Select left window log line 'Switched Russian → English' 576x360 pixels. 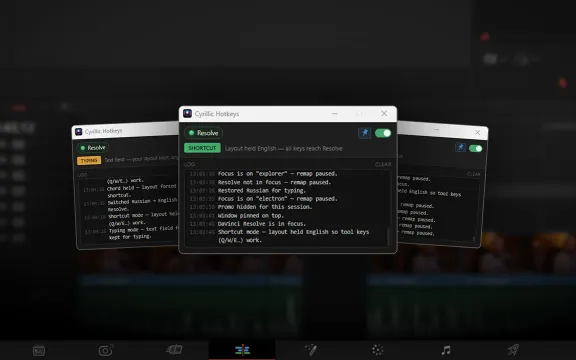(x=142, y=201)
